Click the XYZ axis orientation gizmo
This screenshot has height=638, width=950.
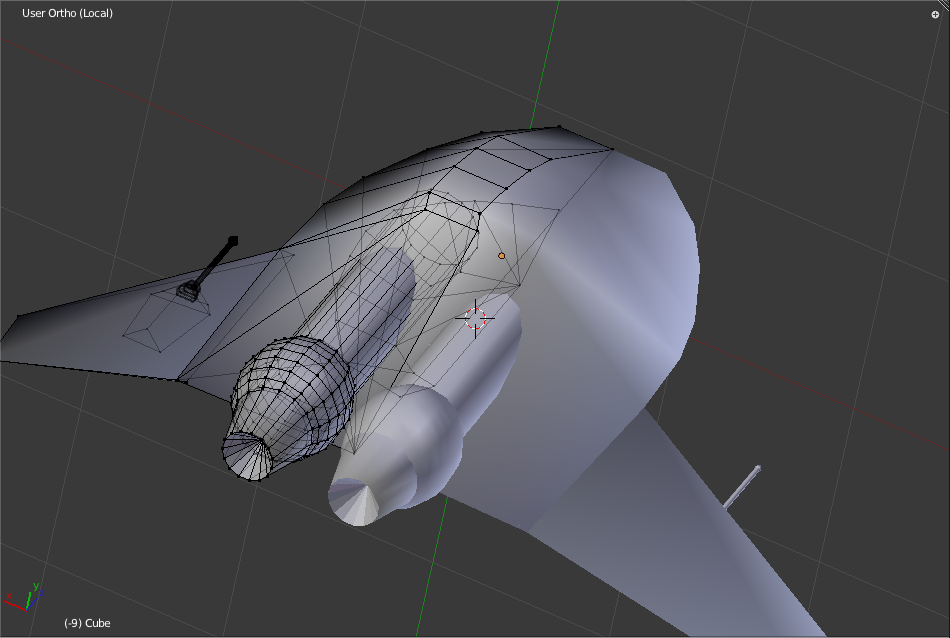click(x=24, y=597)
